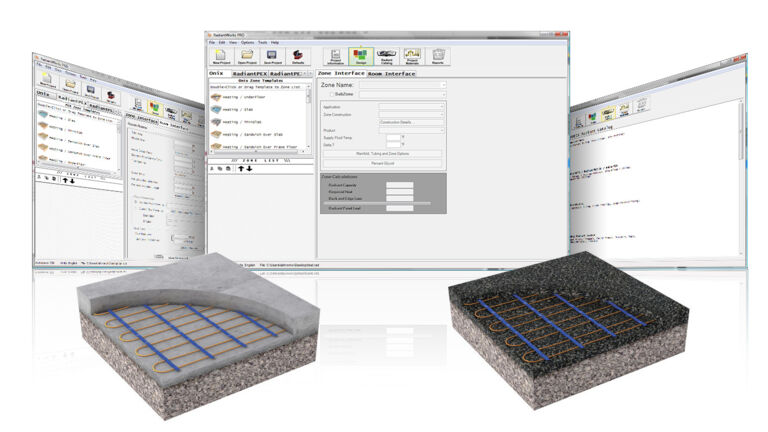Open the Radiant Catalog icon

coord(386,58)
